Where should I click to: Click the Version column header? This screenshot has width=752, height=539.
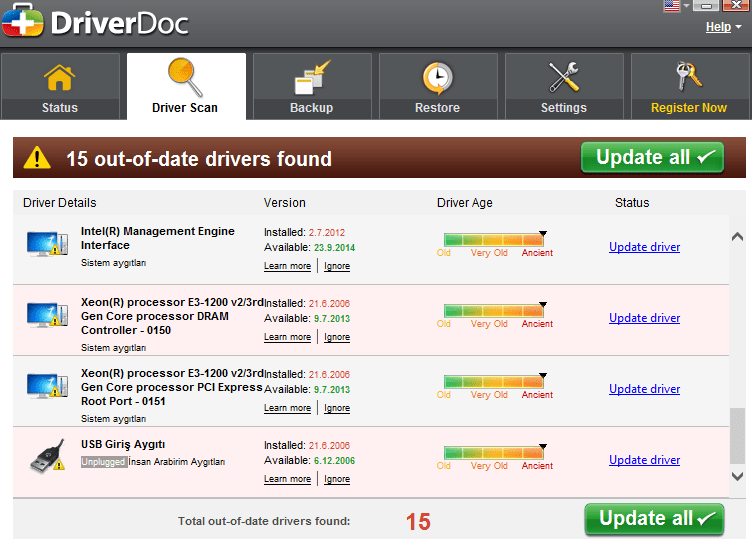click(x=284, y=203)
